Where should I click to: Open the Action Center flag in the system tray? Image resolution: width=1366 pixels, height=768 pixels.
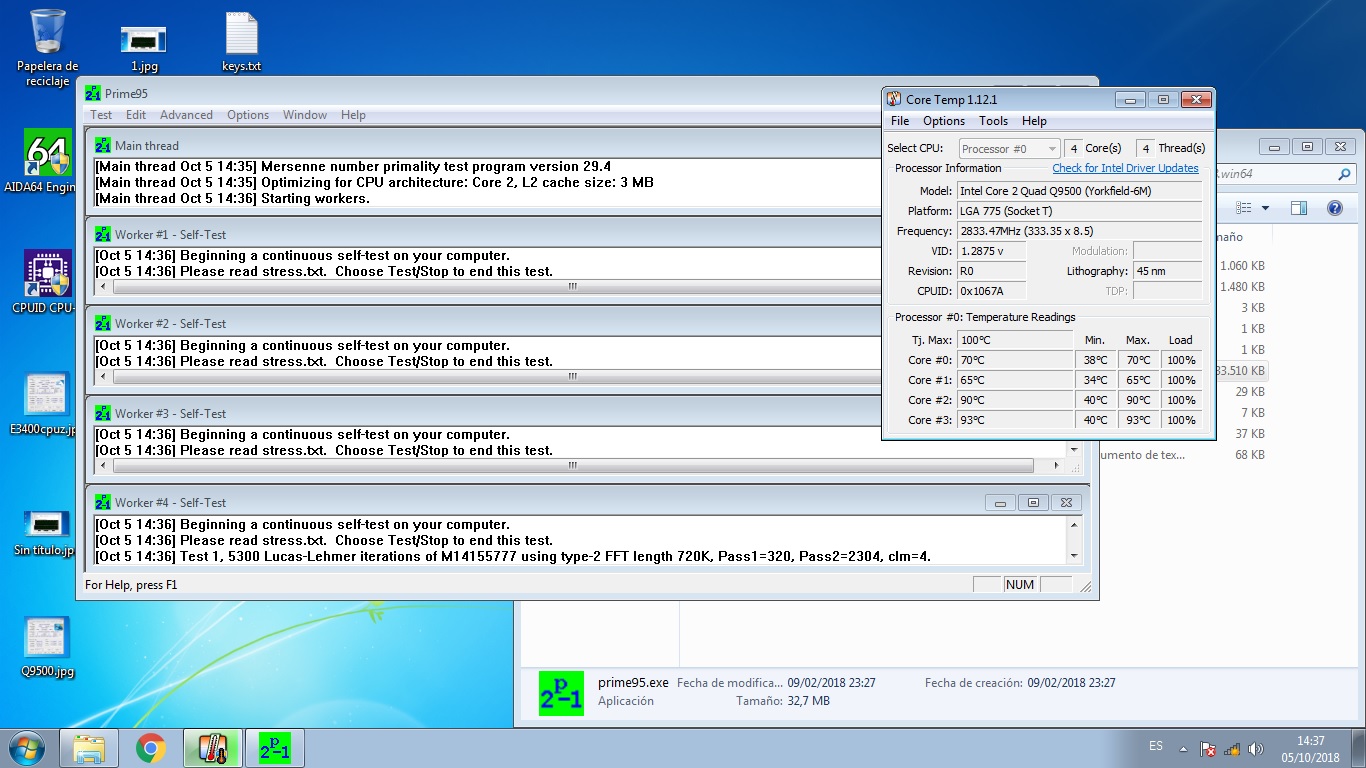pos(1208,749)
